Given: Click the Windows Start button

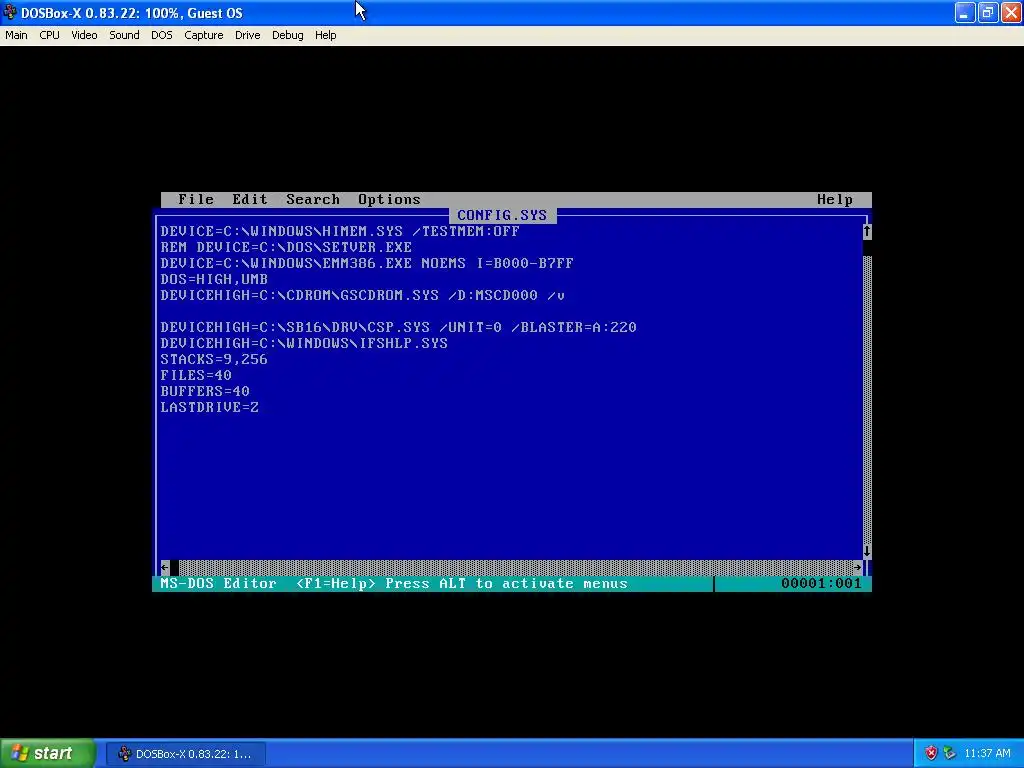Looking at the screenshot, I should [48, 754].
